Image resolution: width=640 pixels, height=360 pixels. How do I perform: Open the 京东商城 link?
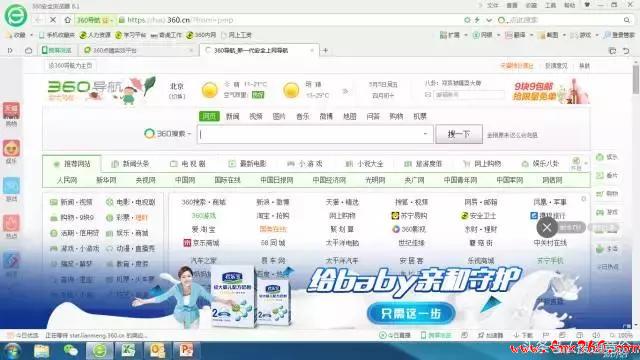202,243
